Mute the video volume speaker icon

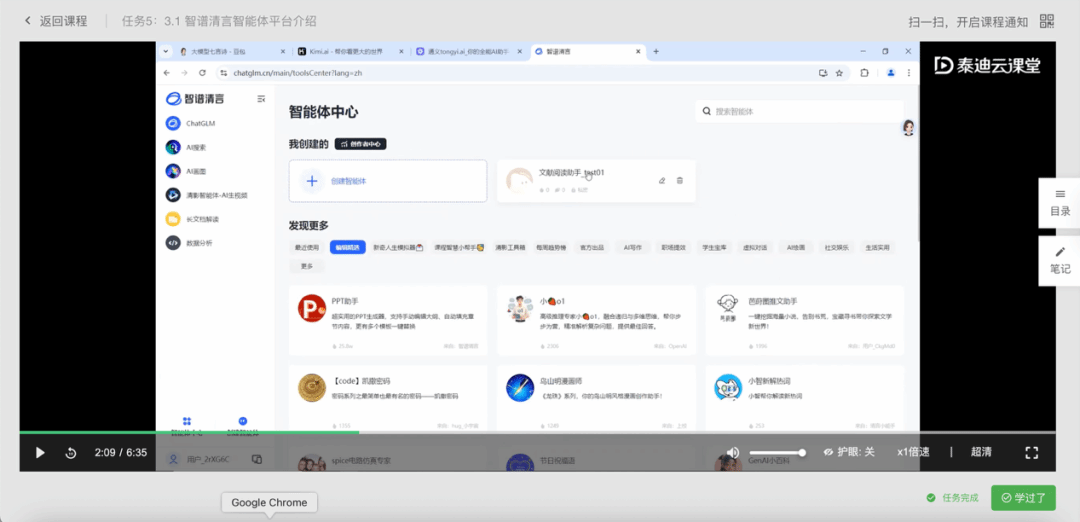pos(733,452)
